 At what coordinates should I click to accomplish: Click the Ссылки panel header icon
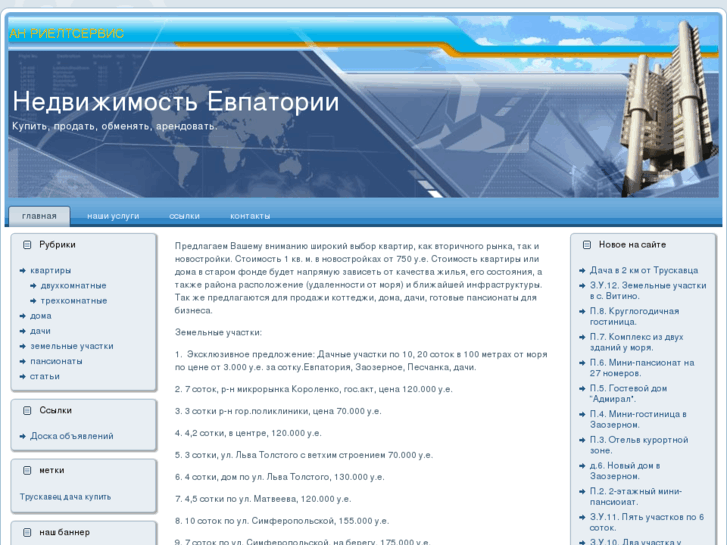(x=27, y=410)
